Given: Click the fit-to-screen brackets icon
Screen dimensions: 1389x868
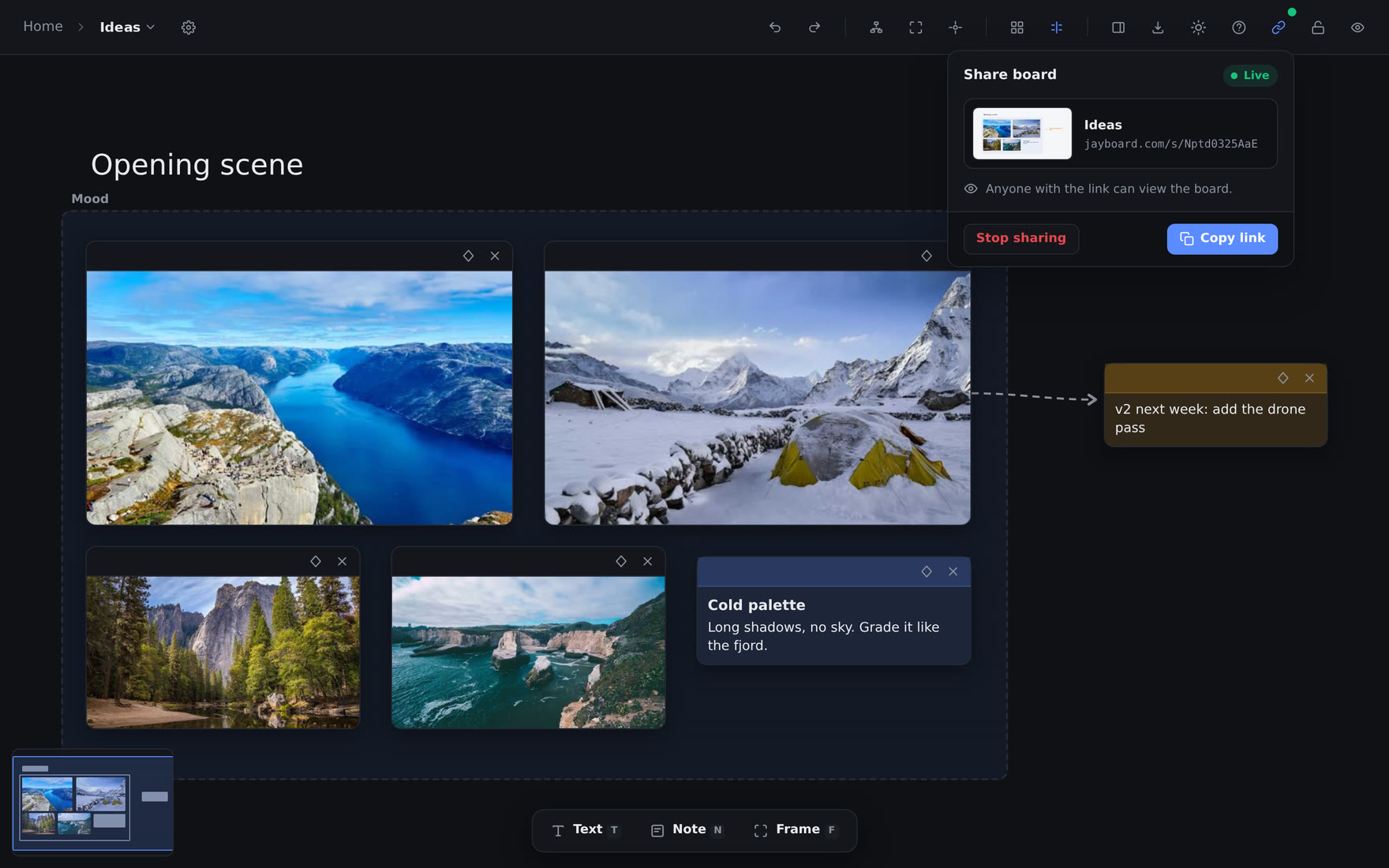Looking at the screenshot, I should [915, 28].
